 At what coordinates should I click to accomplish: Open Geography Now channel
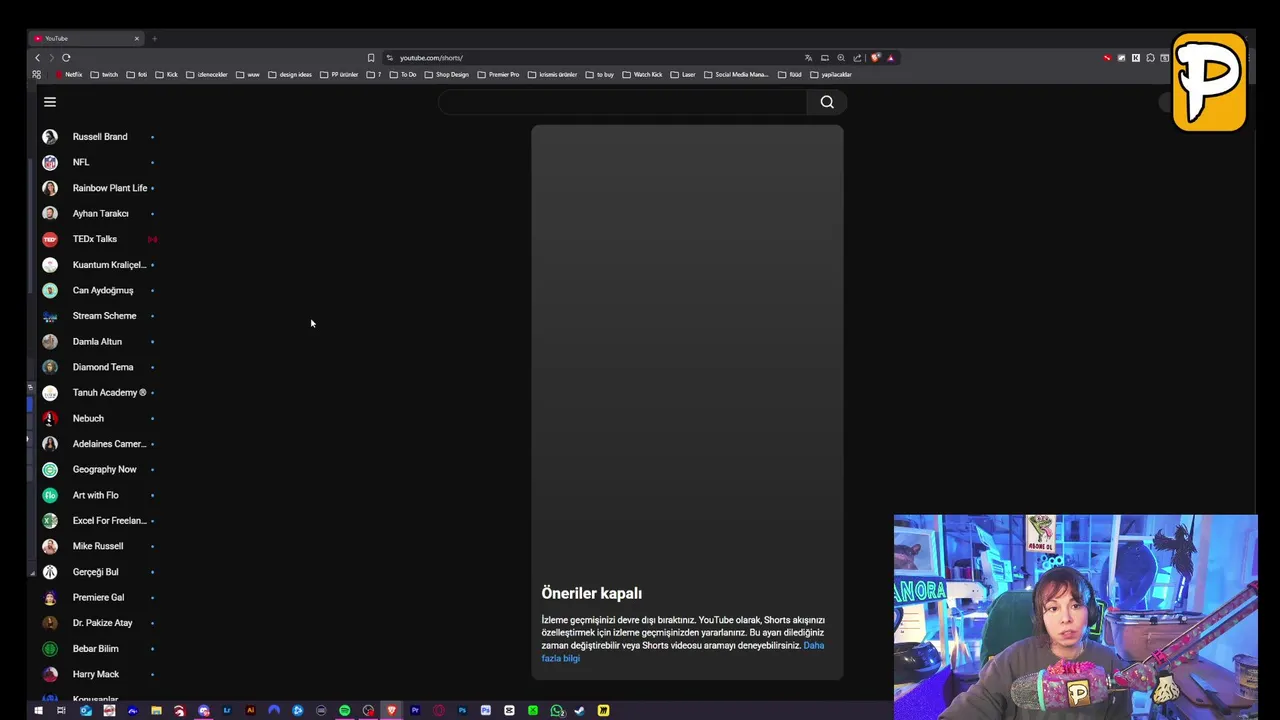tap(98, 469)
